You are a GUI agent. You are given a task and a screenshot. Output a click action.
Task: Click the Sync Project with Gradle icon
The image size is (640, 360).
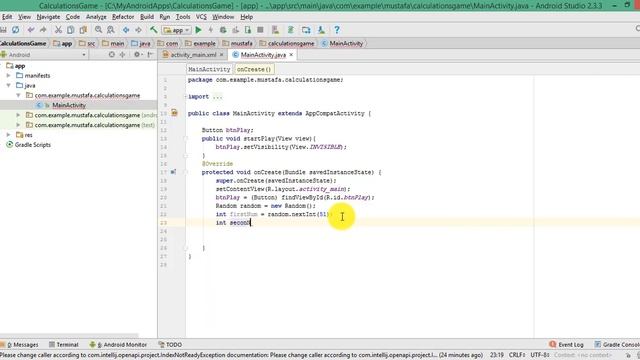click(x=291, y=30)
